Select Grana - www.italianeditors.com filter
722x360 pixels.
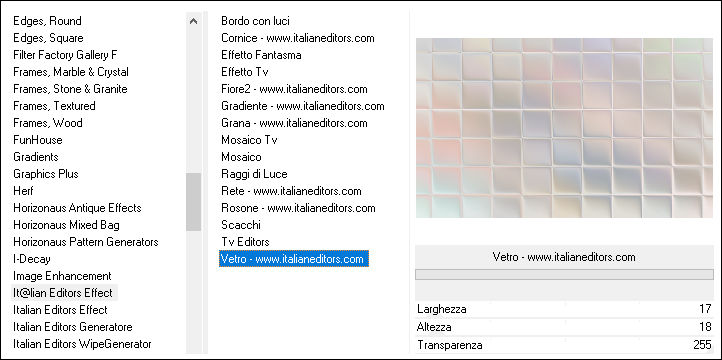tap(294, 123)
